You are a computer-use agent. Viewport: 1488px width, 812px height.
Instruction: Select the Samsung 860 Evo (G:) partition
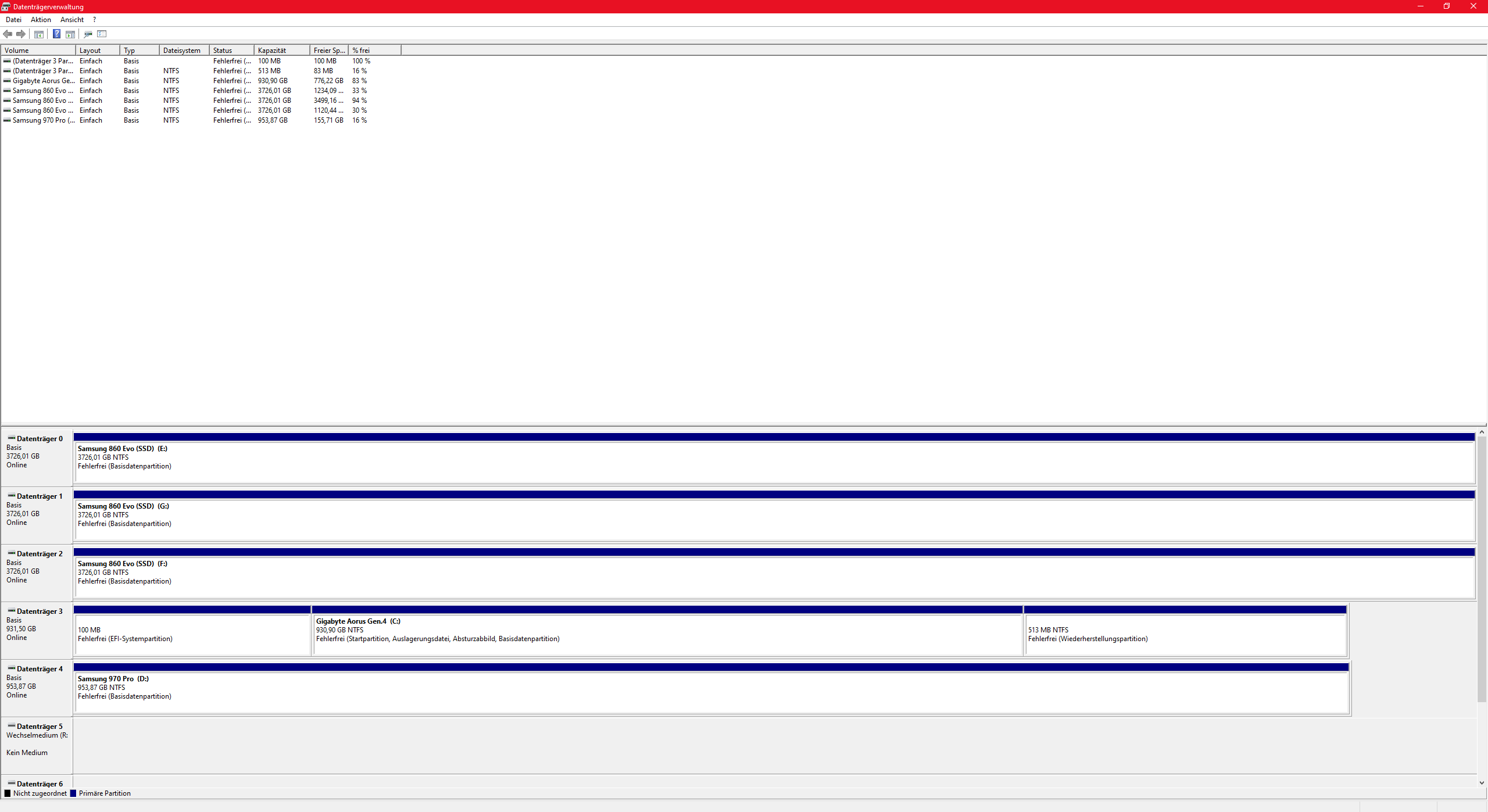point(773,519)
